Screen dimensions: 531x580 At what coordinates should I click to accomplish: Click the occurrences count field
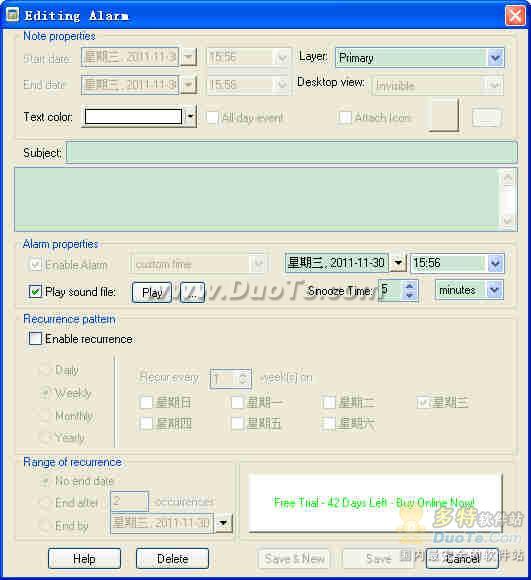pyautogui.click(x=130, y=501)
